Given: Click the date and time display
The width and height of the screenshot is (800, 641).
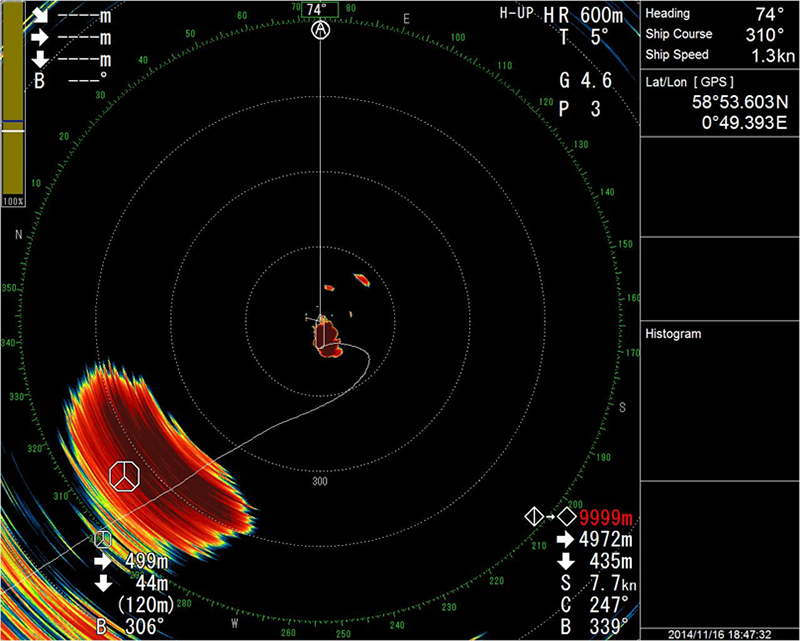Looking at the screenshot, I should (720, 632).
